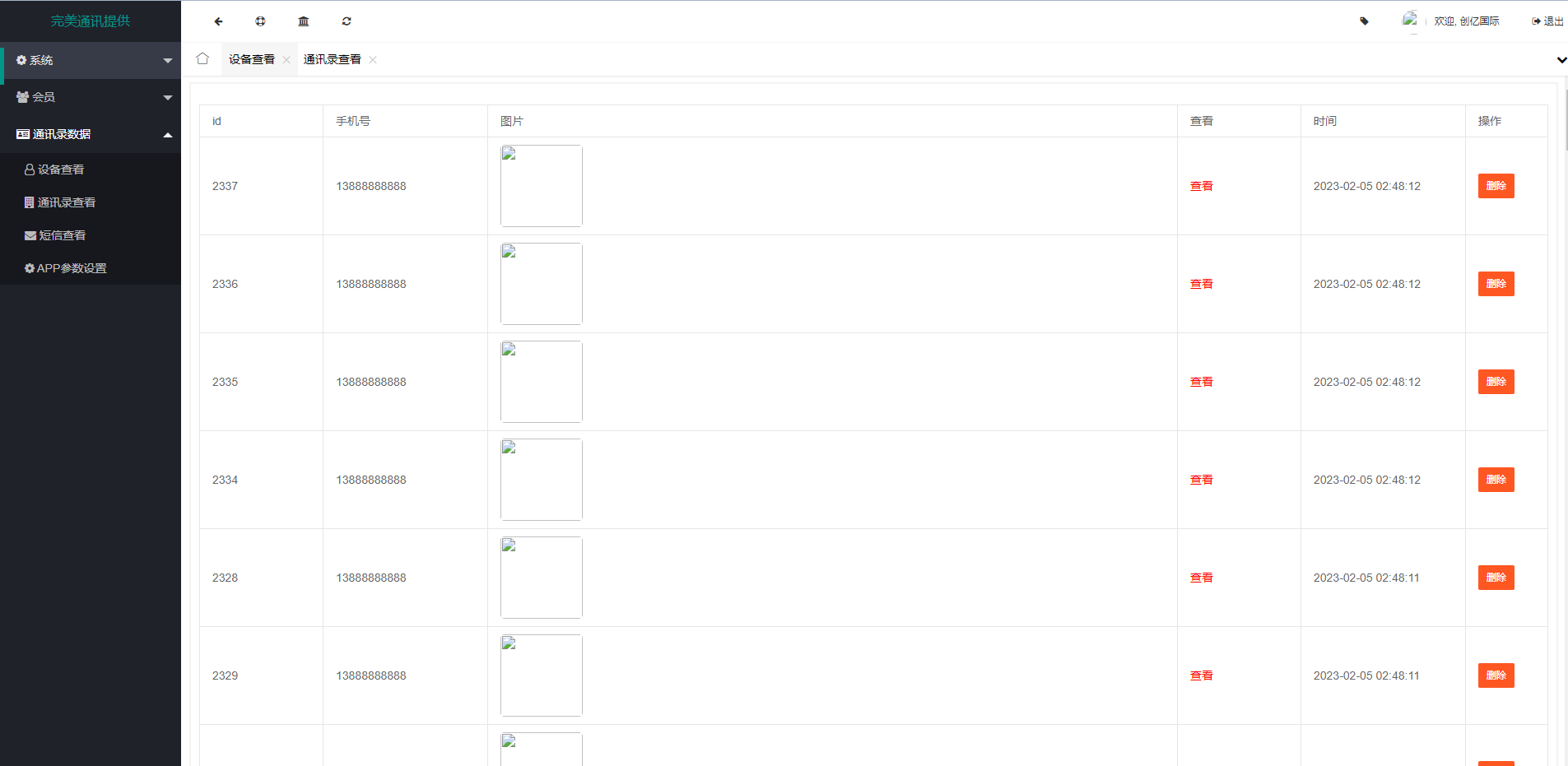
Task: Switch to the 设备查看 tab
Action: pyautogui.click(x=251, y=59)
